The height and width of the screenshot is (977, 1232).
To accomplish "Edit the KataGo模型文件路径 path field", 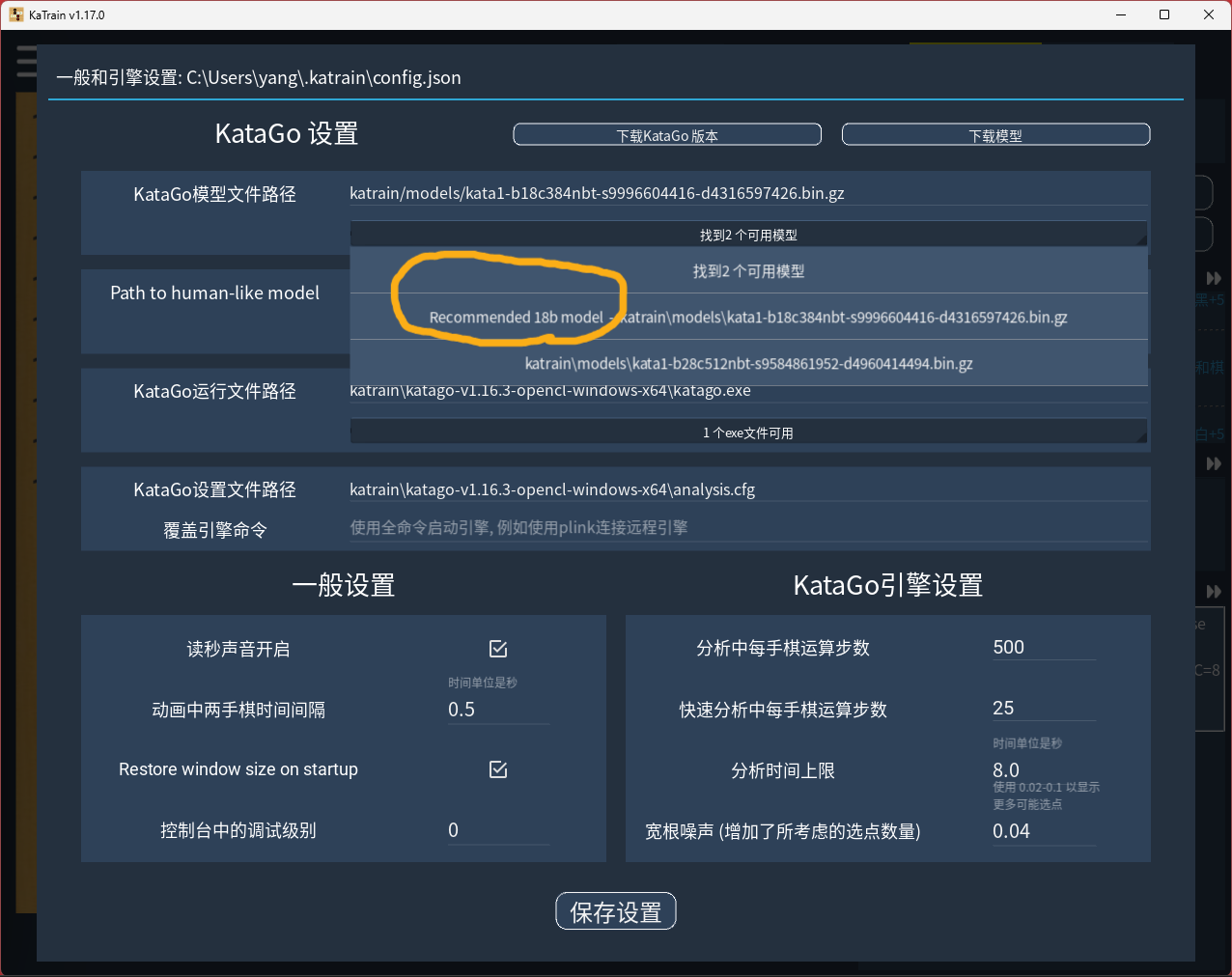I will 748,193.
